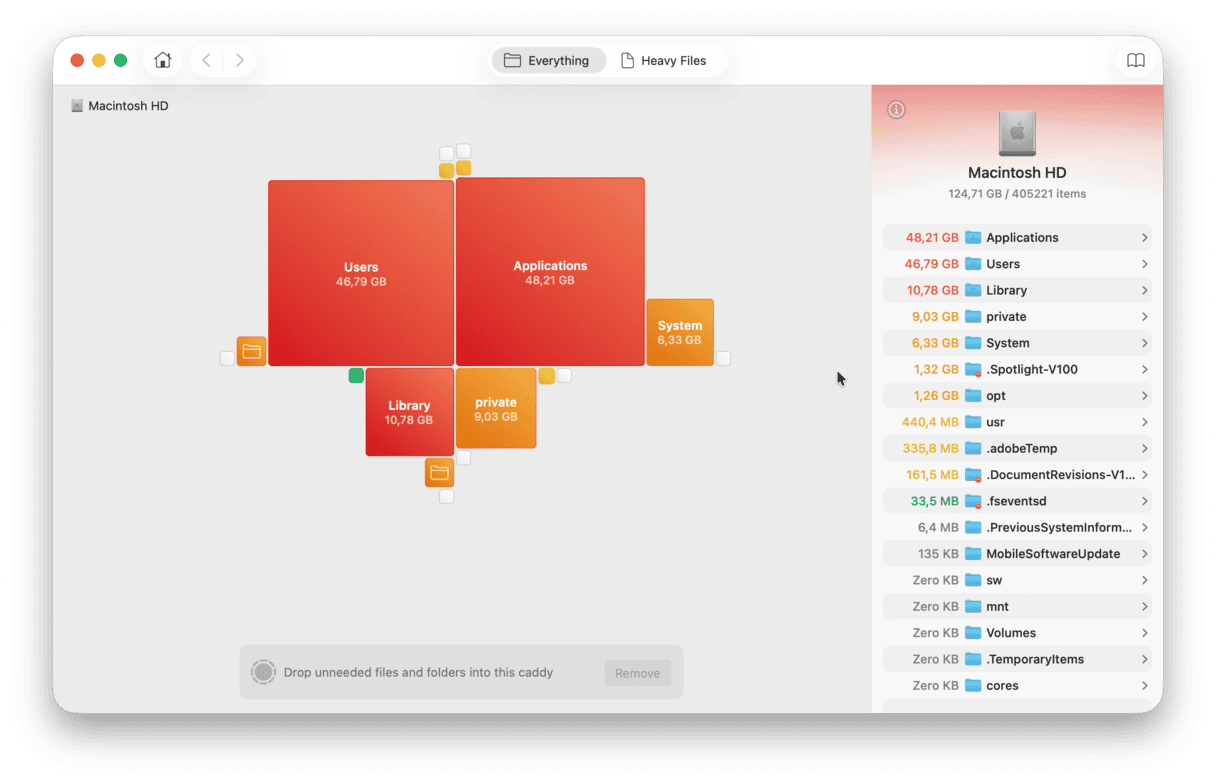
Task: Click the info icon in sidebar
Action: tap(896, 109)
